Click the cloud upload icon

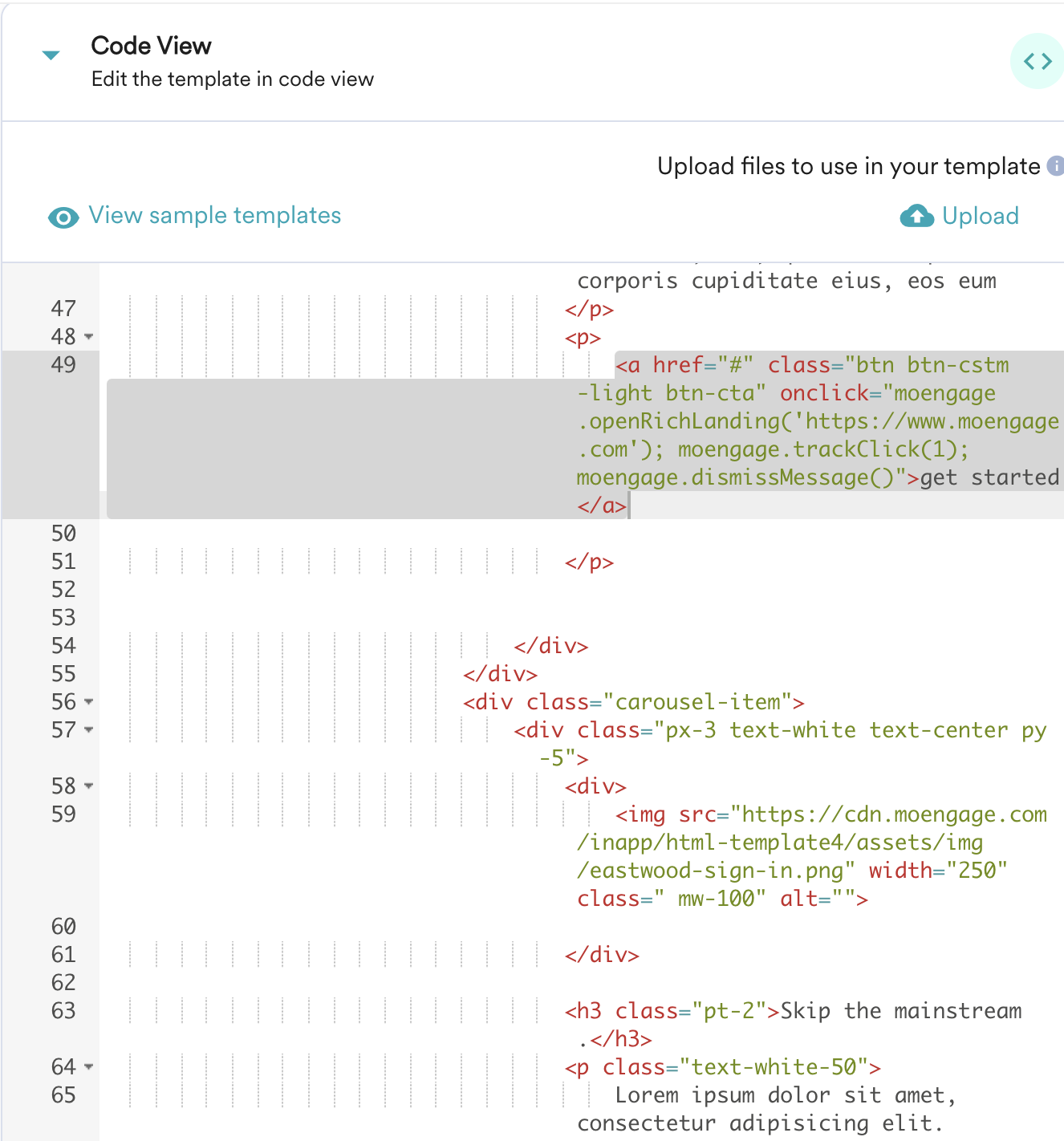coord(916,216)
